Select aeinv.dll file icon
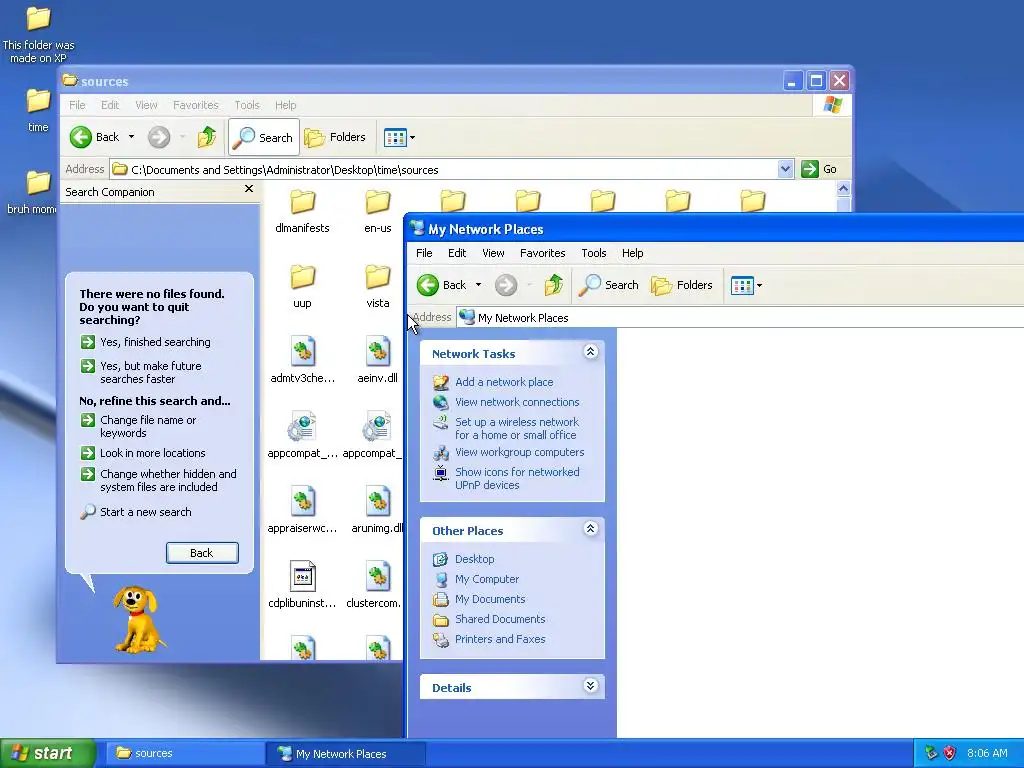Screen dimensions: 1024x768 click(x=377, y=351)
